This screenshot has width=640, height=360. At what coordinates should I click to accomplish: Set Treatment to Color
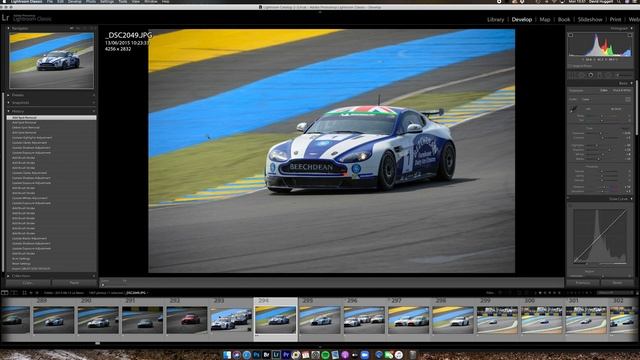pyautogui.click(x=604, y=90)
